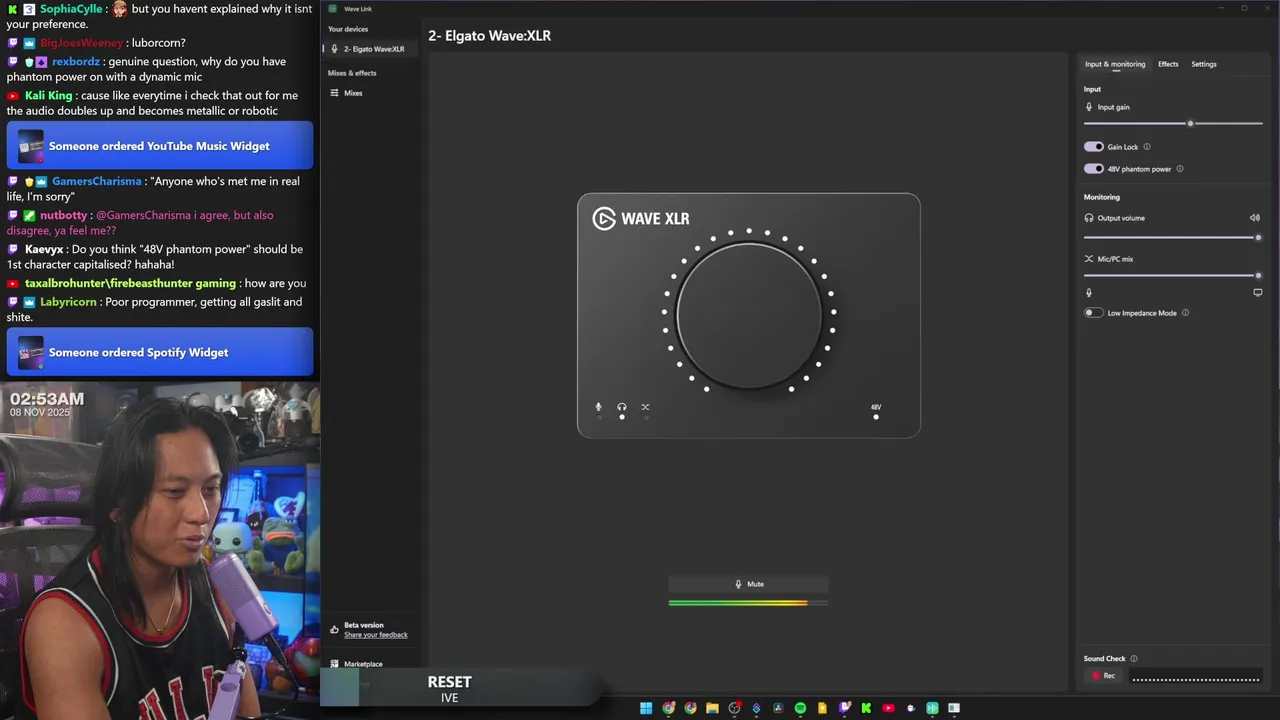The height and width of the screenshot is (720, 1280).
Task: Click the input level meter under Mute
Action: [748, 603]
